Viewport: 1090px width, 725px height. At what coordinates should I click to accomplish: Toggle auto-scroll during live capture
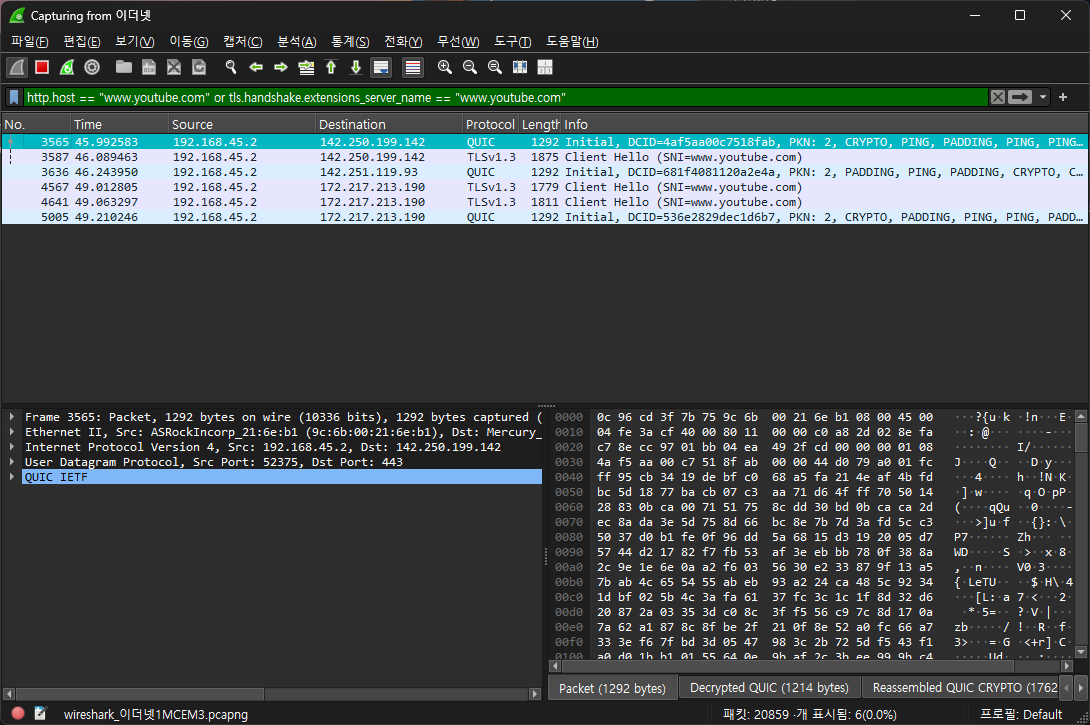pos(381,67)
